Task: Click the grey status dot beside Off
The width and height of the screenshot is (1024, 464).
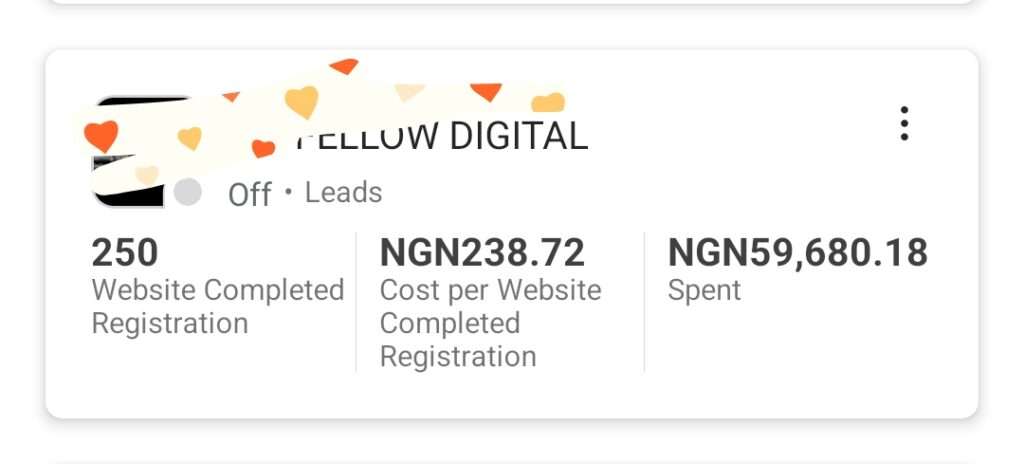Action: [x=187, y=193]
